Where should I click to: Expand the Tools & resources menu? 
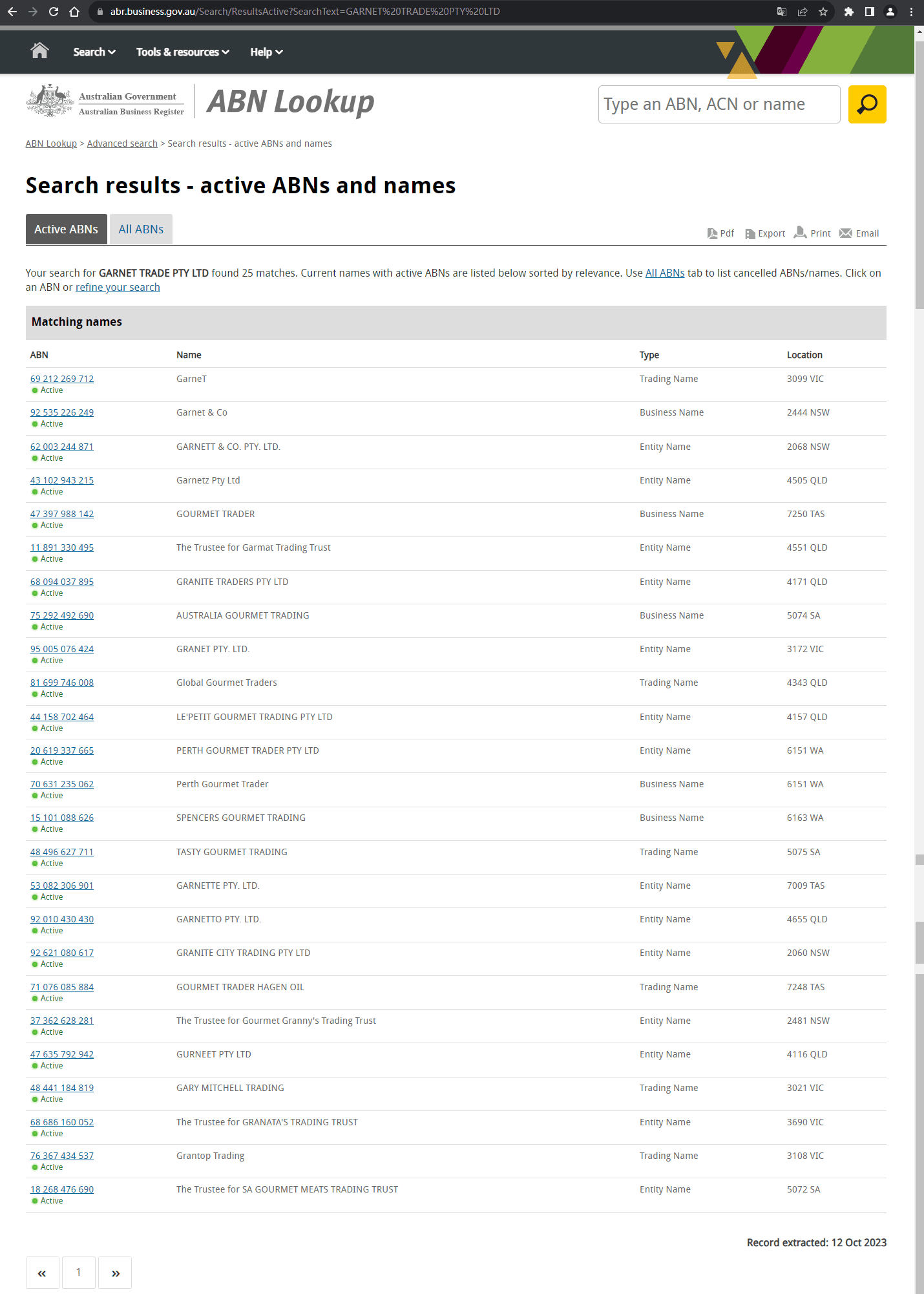pyautogui.click(x=183, y=52)
